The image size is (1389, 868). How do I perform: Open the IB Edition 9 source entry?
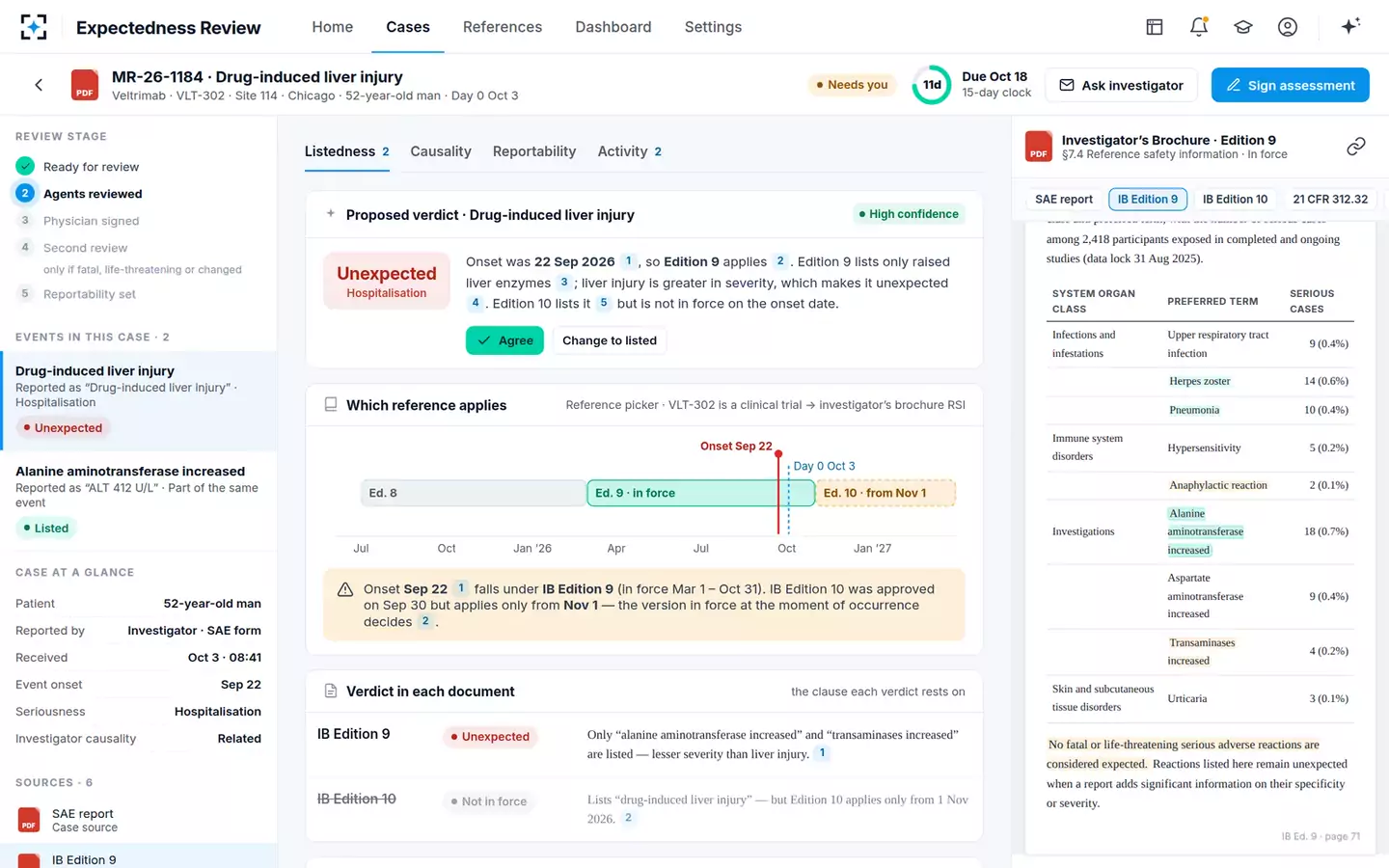coord(139,856)
